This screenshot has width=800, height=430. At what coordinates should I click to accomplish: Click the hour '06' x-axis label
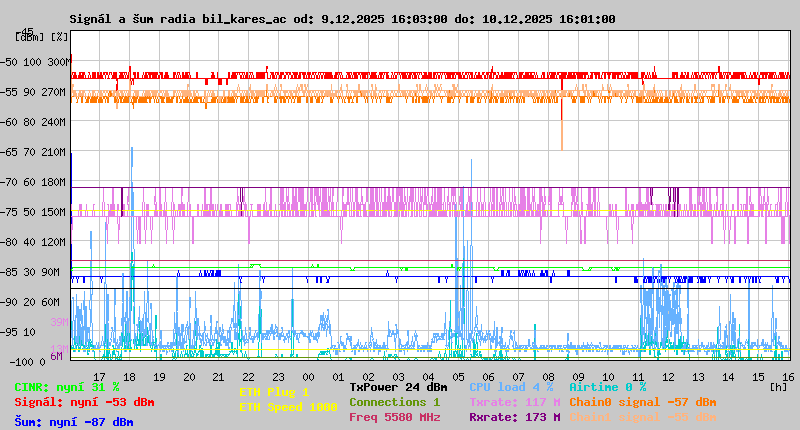[488, 377]
